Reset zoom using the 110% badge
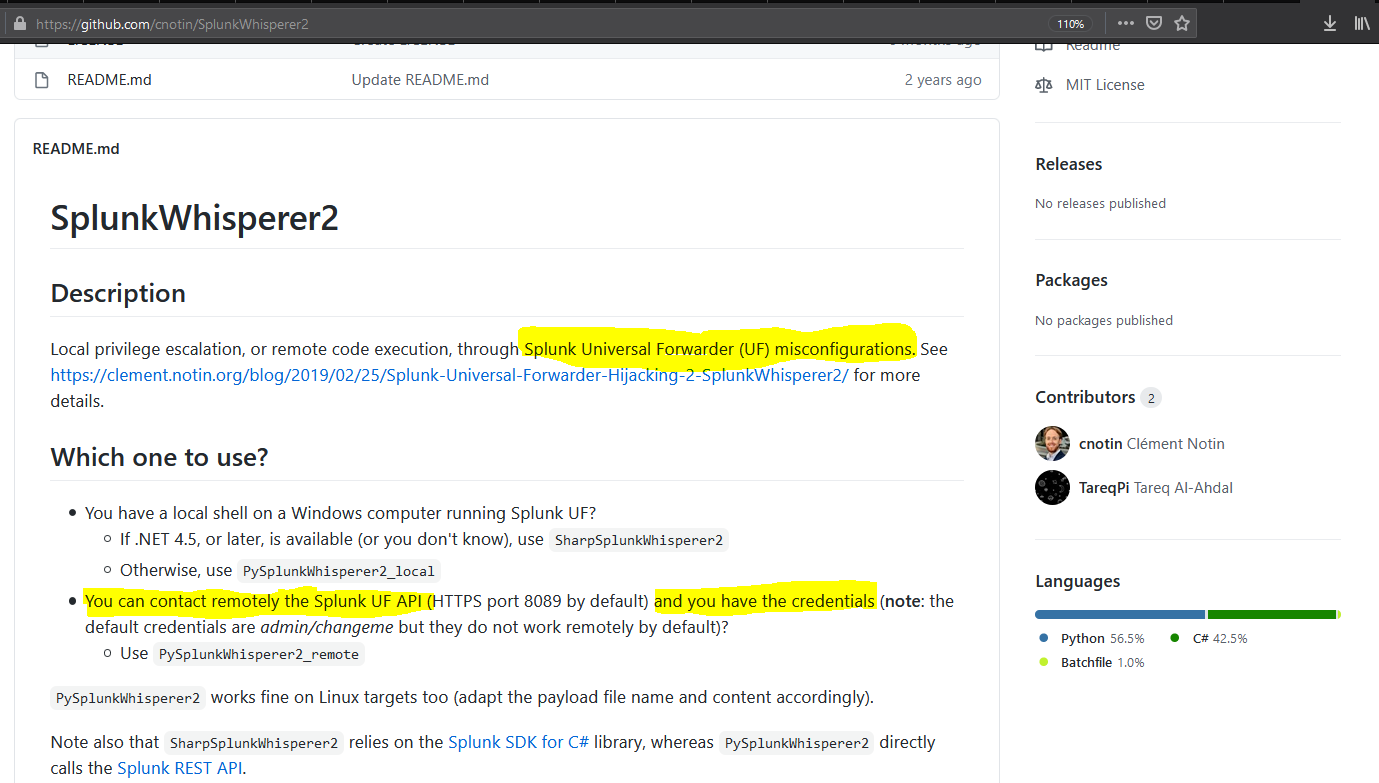 click(1070, 23)
